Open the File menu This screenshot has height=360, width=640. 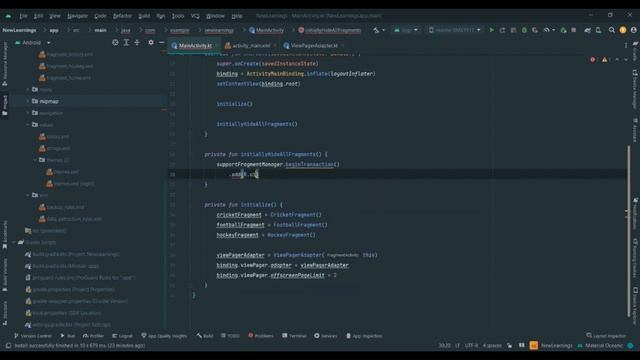pyautogui.click(x=23, y=16)
